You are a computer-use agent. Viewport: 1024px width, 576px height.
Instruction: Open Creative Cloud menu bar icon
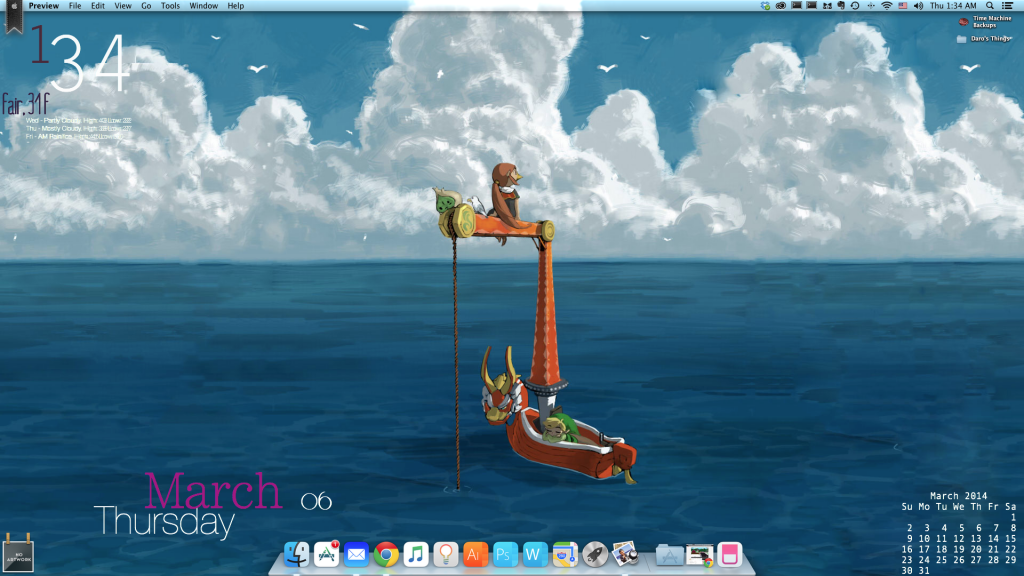[781, 6]
